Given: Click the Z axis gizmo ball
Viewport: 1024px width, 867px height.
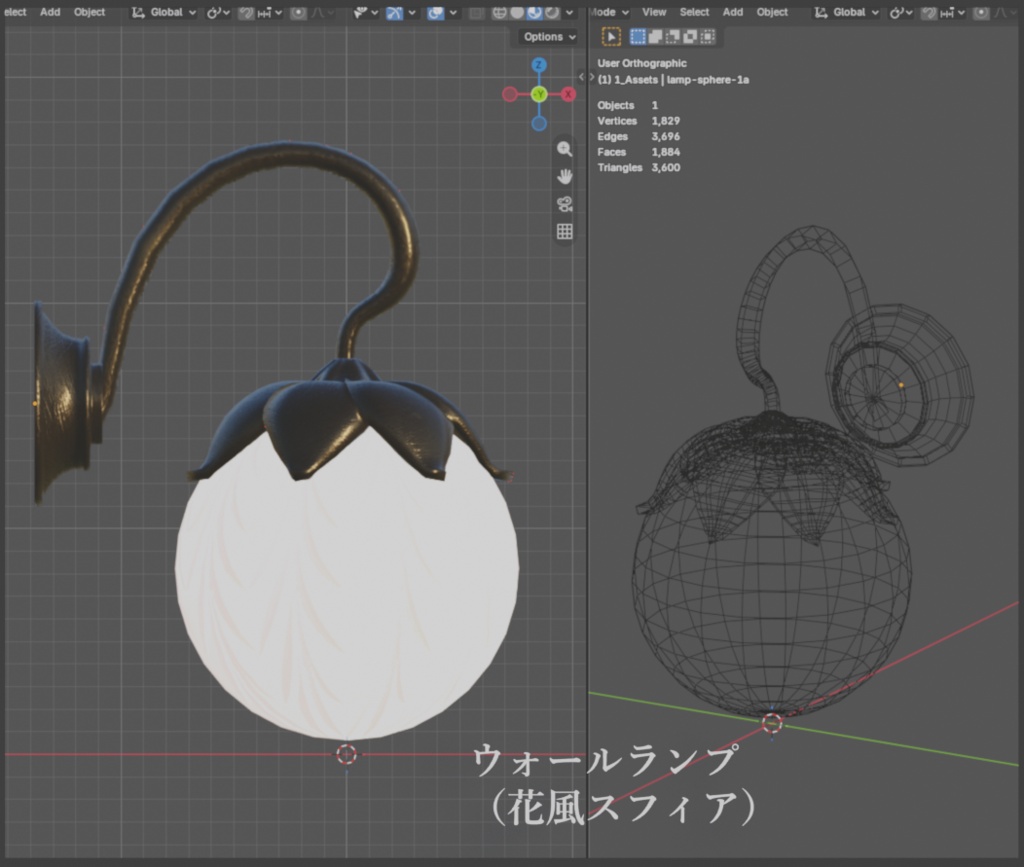Looking at the screenshot, I should (x=539, y=65).
